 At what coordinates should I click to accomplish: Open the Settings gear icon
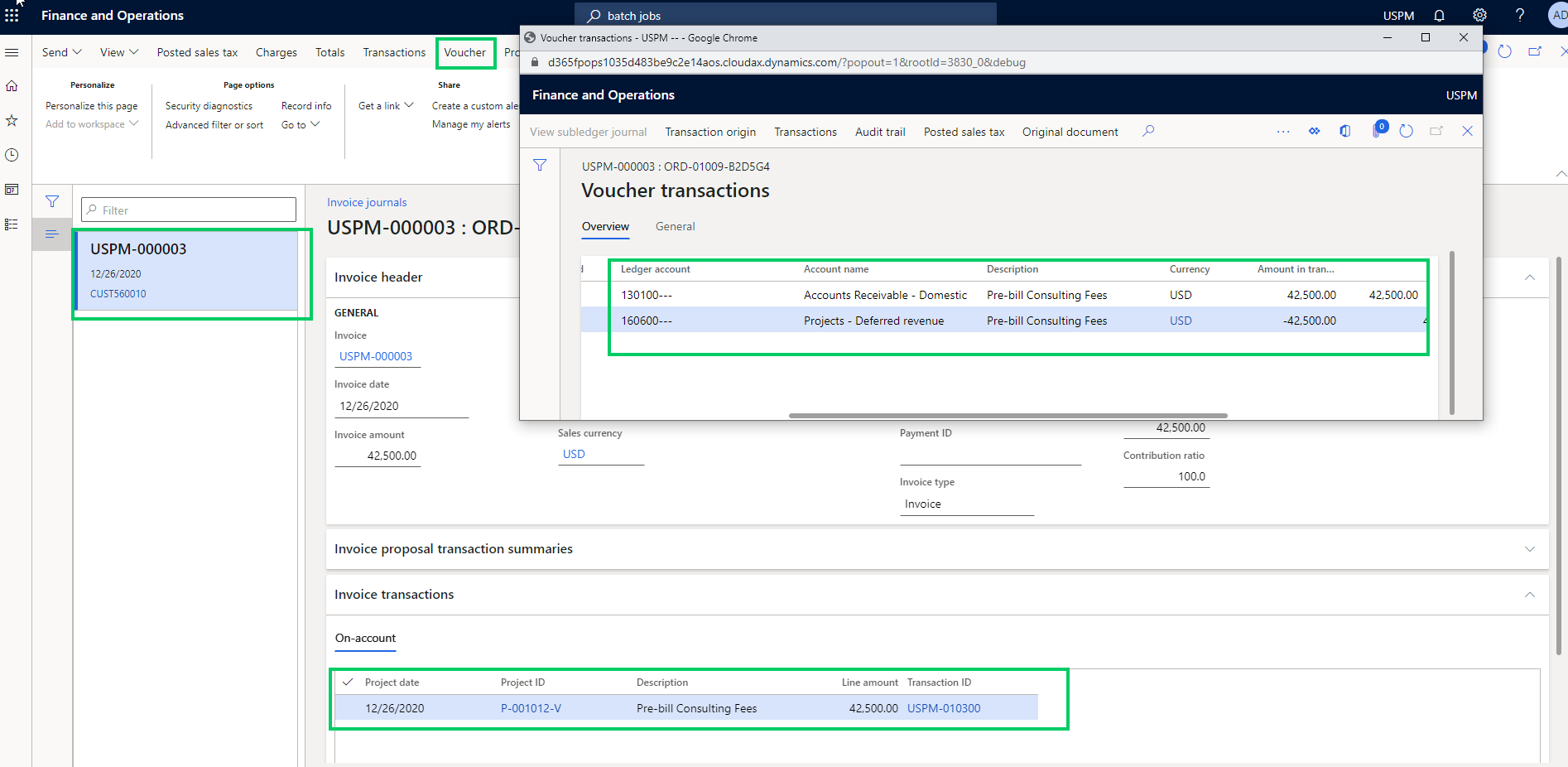[x=1479, y=16]
